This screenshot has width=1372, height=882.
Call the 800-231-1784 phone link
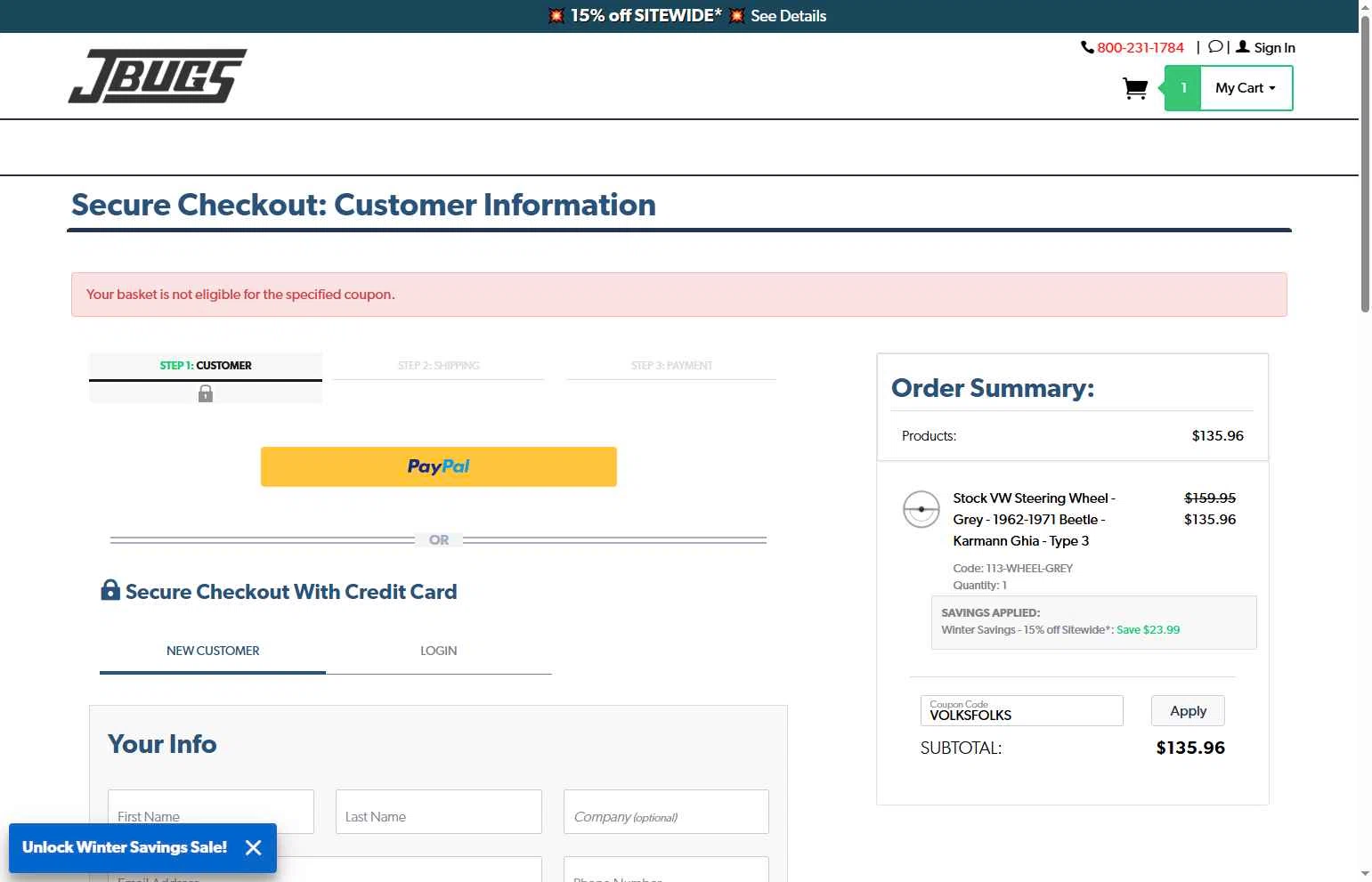click(1141, 48)
